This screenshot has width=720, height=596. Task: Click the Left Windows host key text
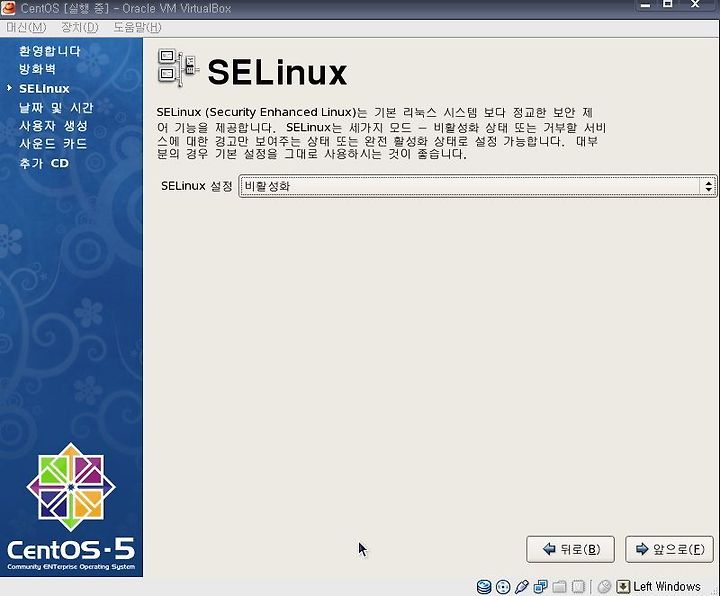(x=667, y=586)
